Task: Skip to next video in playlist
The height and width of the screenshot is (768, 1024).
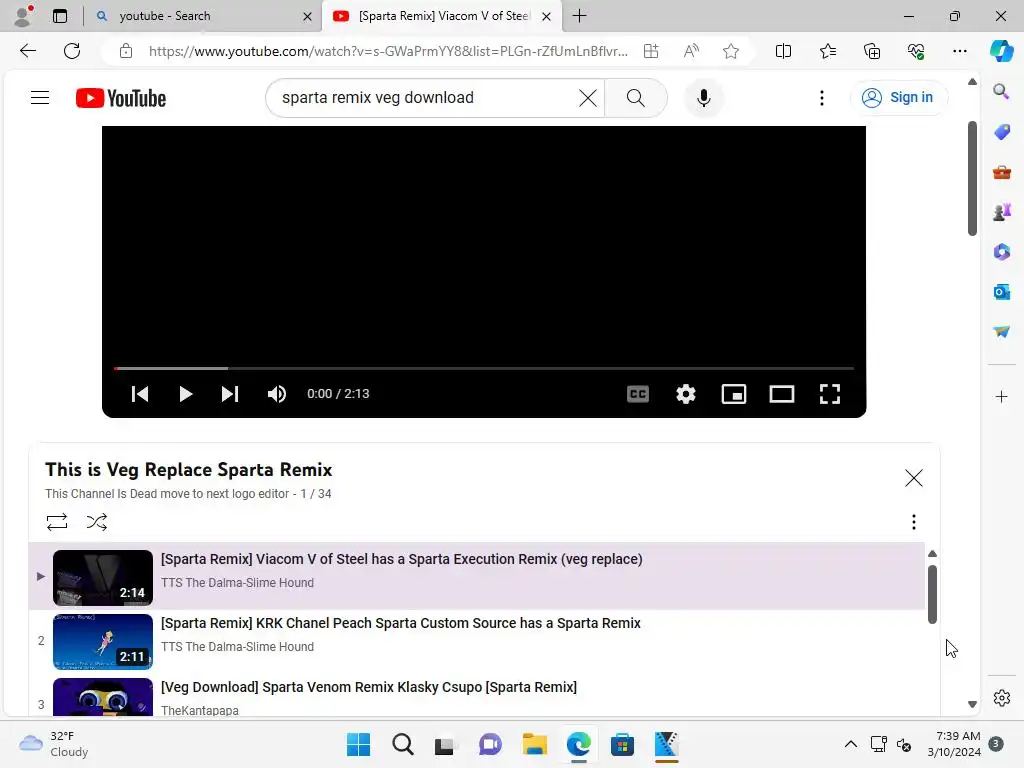Action: [x=229, y=394]
